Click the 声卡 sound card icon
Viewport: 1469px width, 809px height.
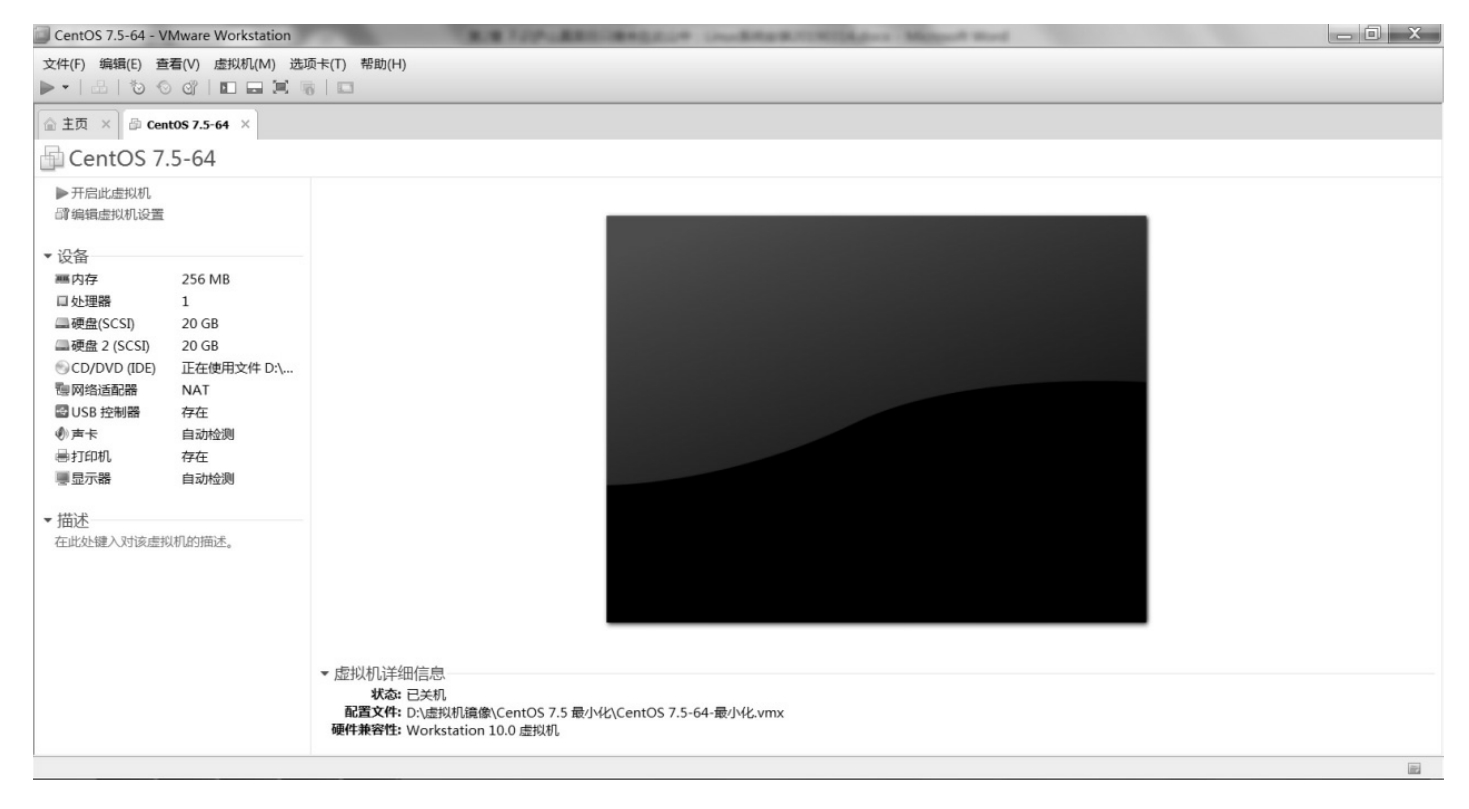(x=62, y=434)
